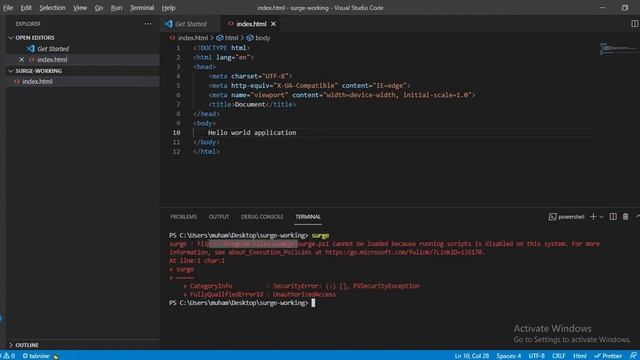The height and width of the screenshot is (360, 640).
Task: Open the Help menu
Action: pos(168,8)
